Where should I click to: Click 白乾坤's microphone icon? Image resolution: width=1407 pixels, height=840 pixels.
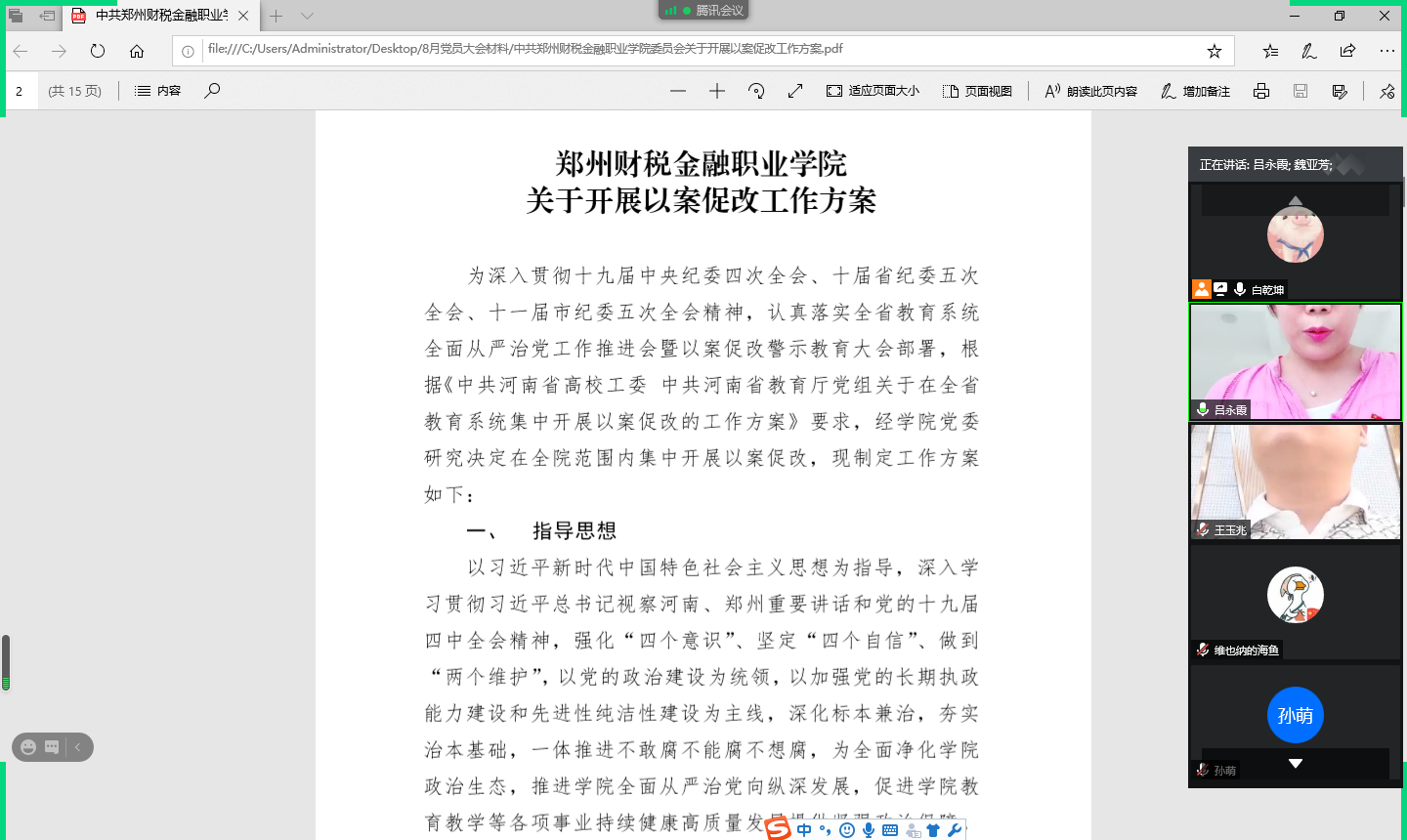pos(1240,289)
